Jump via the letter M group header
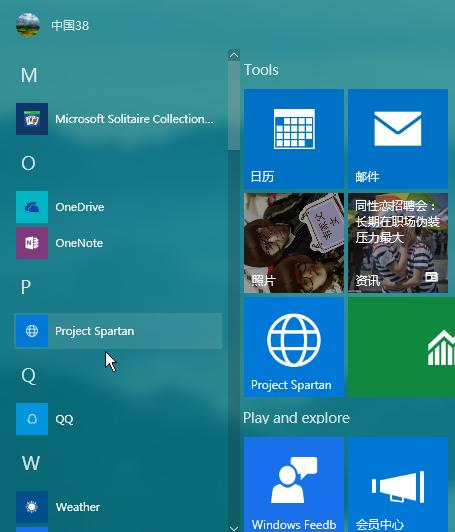The image size is (455, 532). (x=29, y=75)
